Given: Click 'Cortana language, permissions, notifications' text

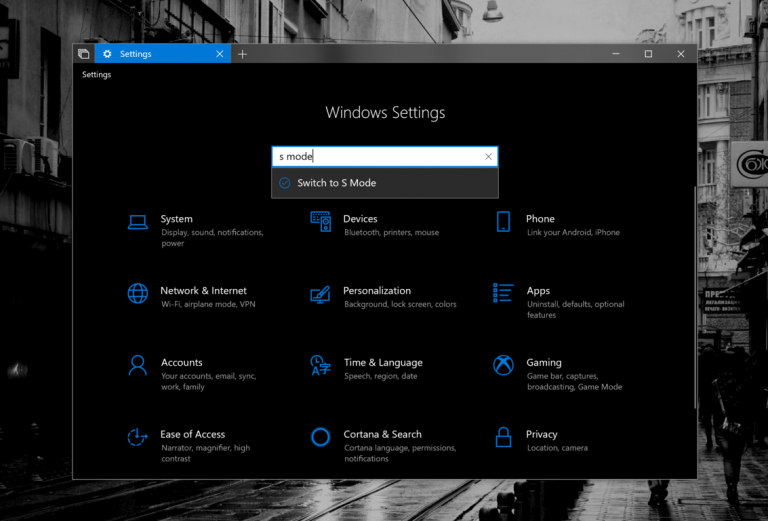Looking at the screenshot, I should click(400, 453).
